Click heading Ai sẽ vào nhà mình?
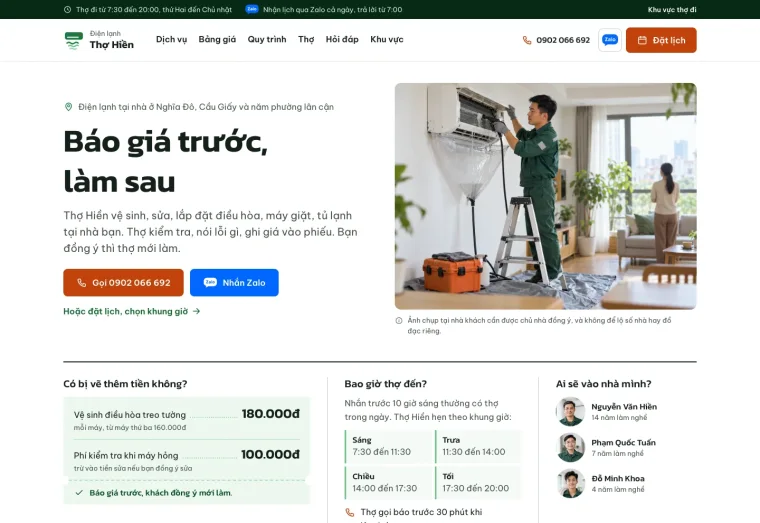 pyautogui.click(x=603, y=384)
